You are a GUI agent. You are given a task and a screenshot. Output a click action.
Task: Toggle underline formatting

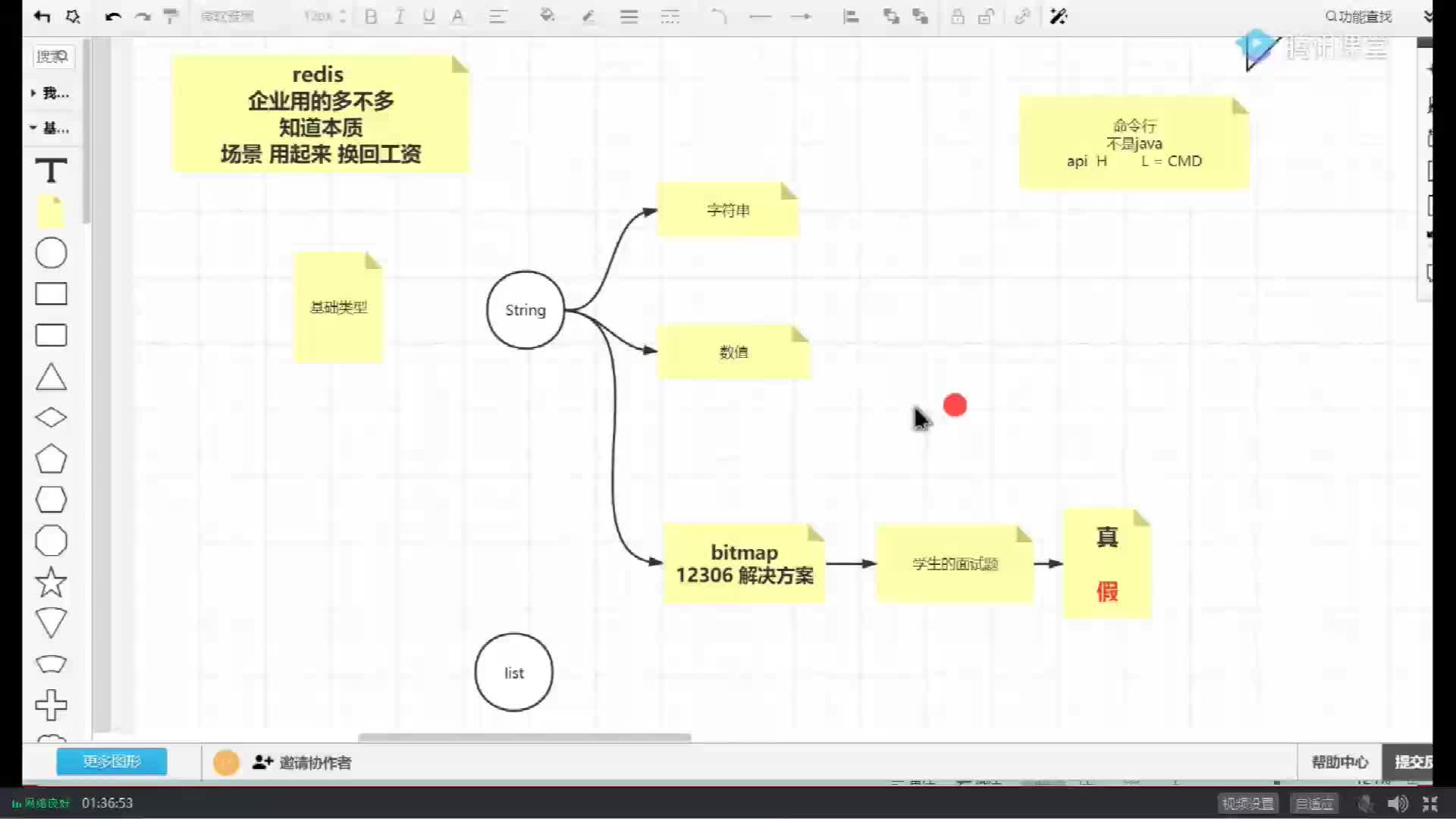pos(429,17)
